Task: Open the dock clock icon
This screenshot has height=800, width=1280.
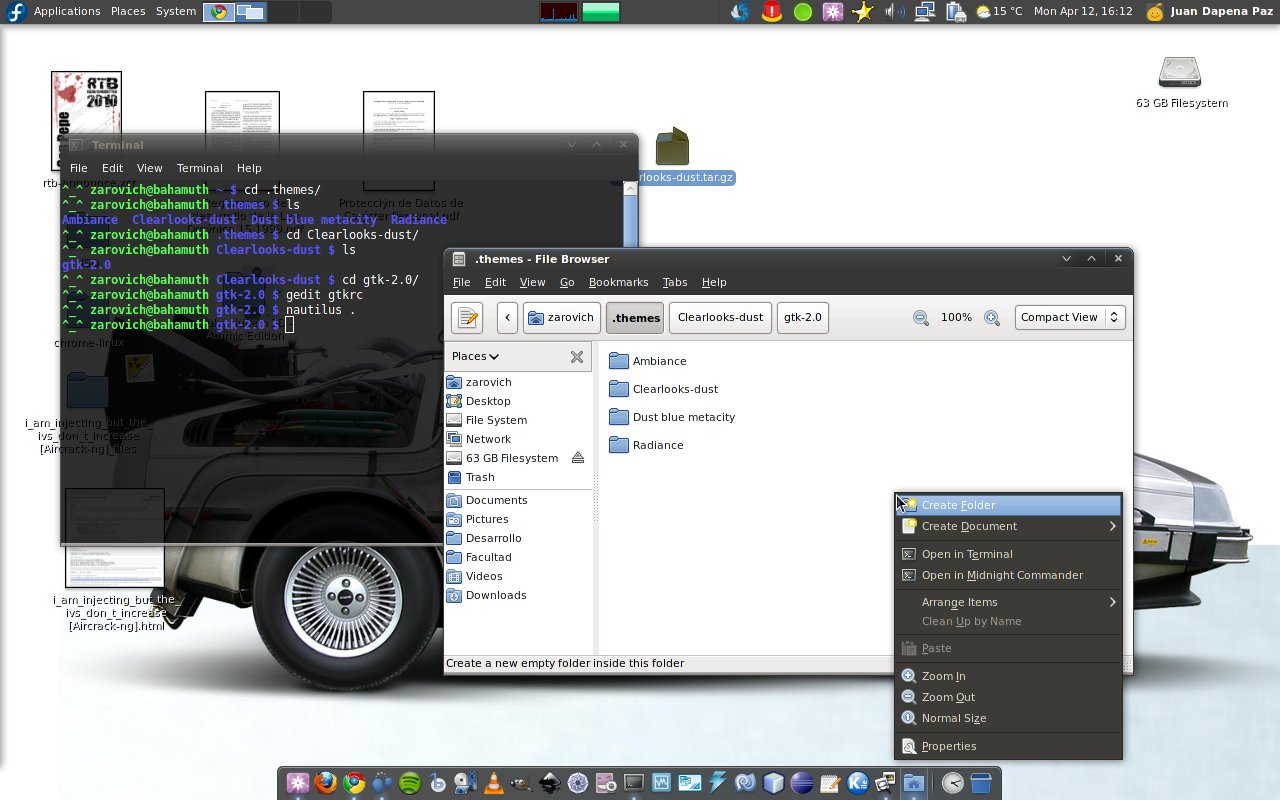Action: click(x=953, y=783)
